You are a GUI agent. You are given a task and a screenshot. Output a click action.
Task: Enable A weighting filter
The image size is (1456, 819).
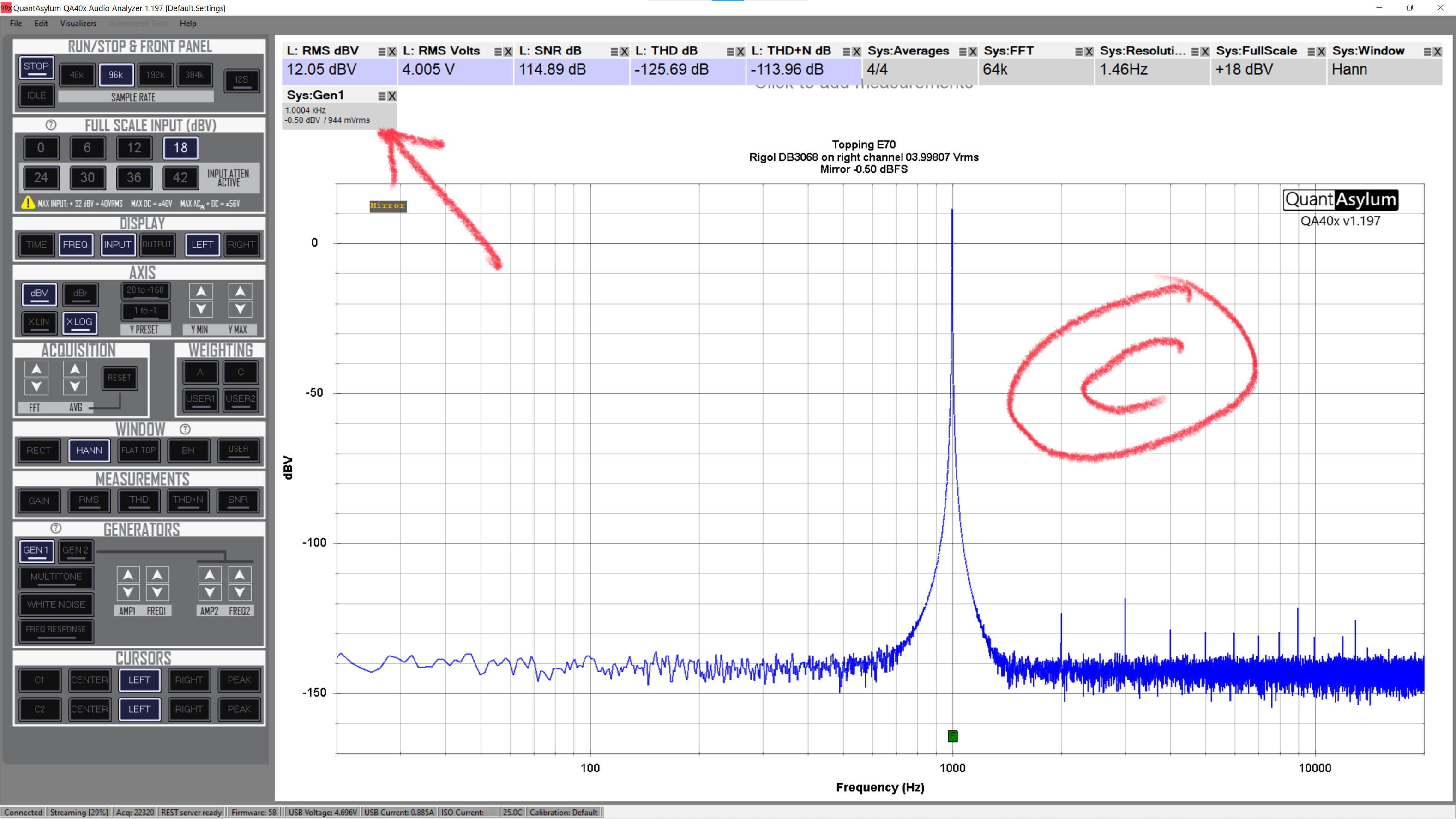click(199, 372)
